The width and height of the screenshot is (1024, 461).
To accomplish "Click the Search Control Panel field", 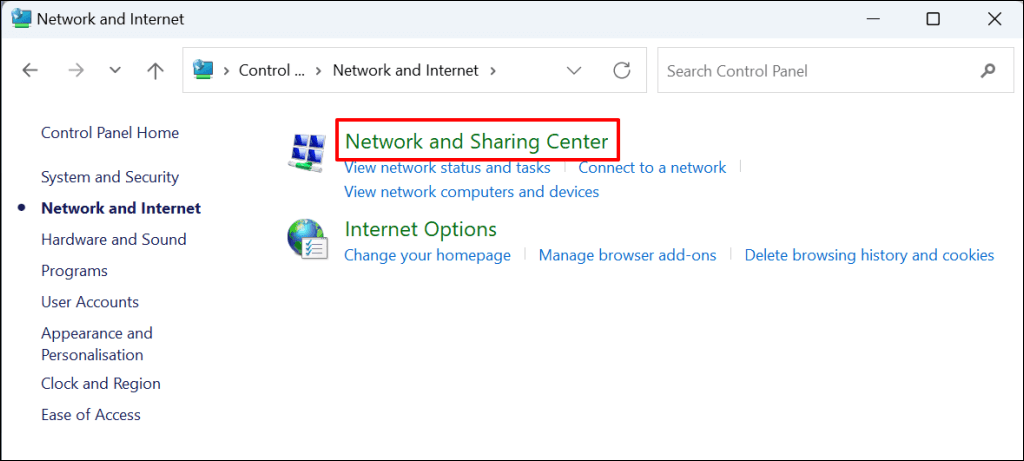I will (815, 71).
